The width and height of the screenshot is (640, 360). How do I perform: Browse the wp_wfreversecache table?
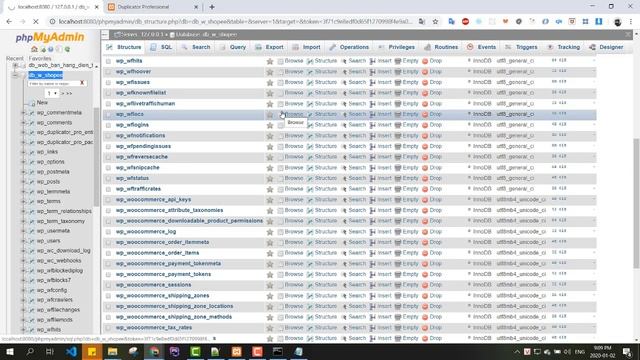tap(290, 157)
